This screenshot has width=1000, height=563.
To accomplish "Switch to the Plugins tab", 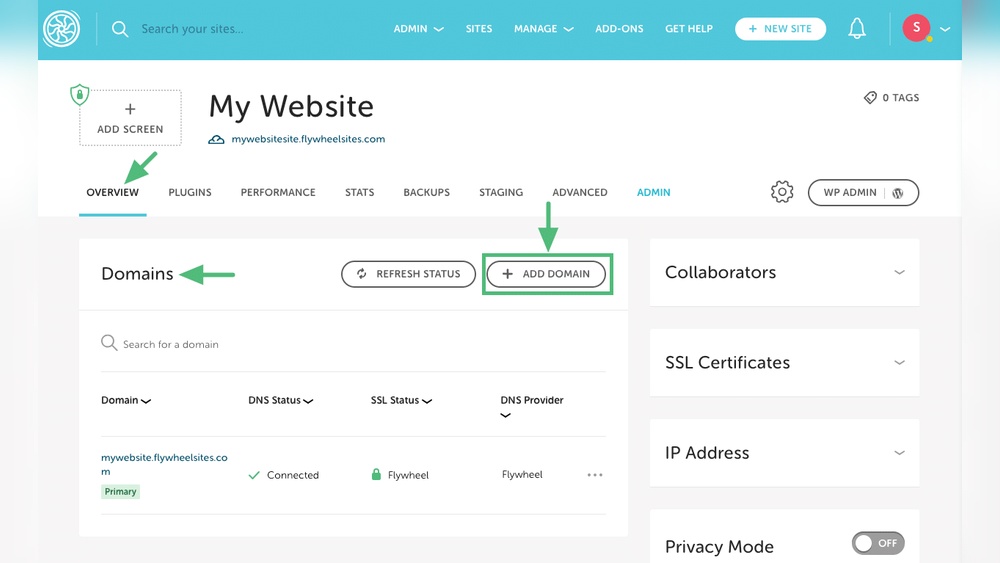I will (x=190, y=193).
